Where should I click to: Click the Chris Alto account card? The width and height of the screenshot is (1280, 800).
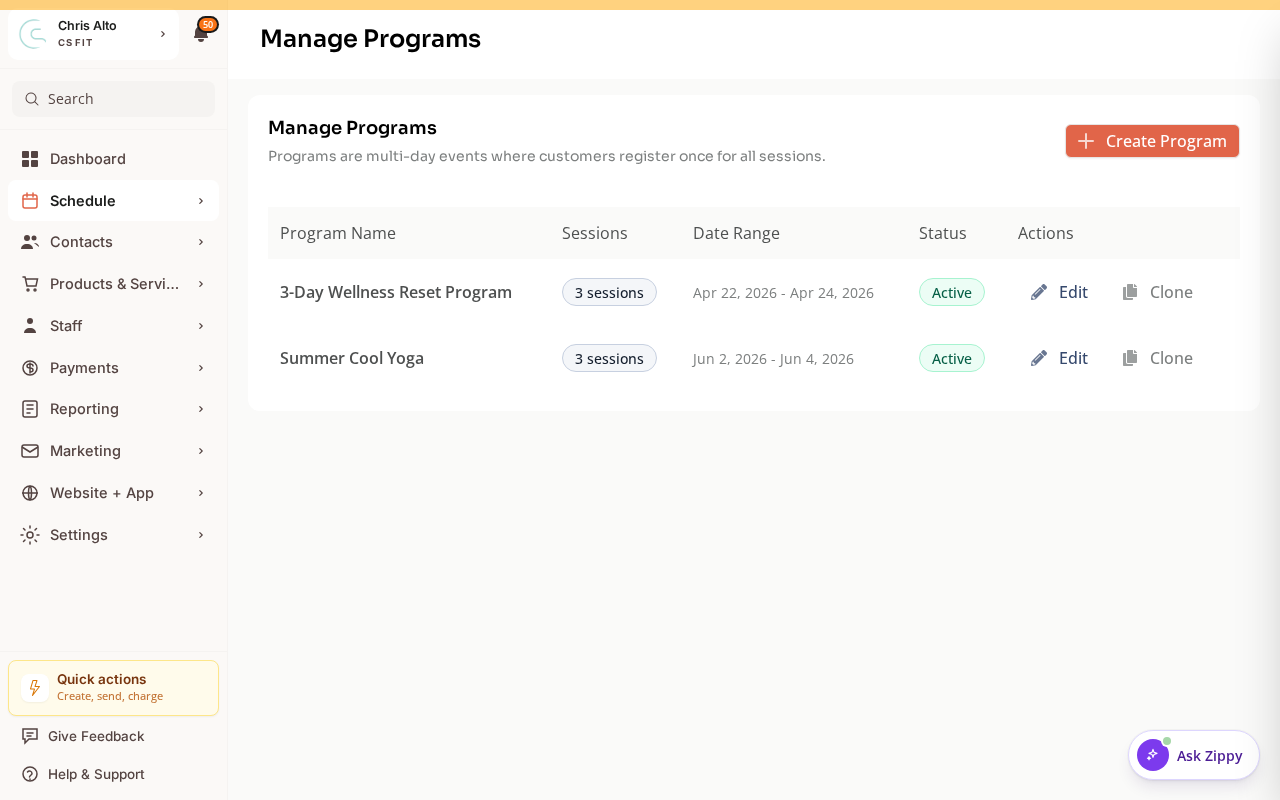(93, 34)
